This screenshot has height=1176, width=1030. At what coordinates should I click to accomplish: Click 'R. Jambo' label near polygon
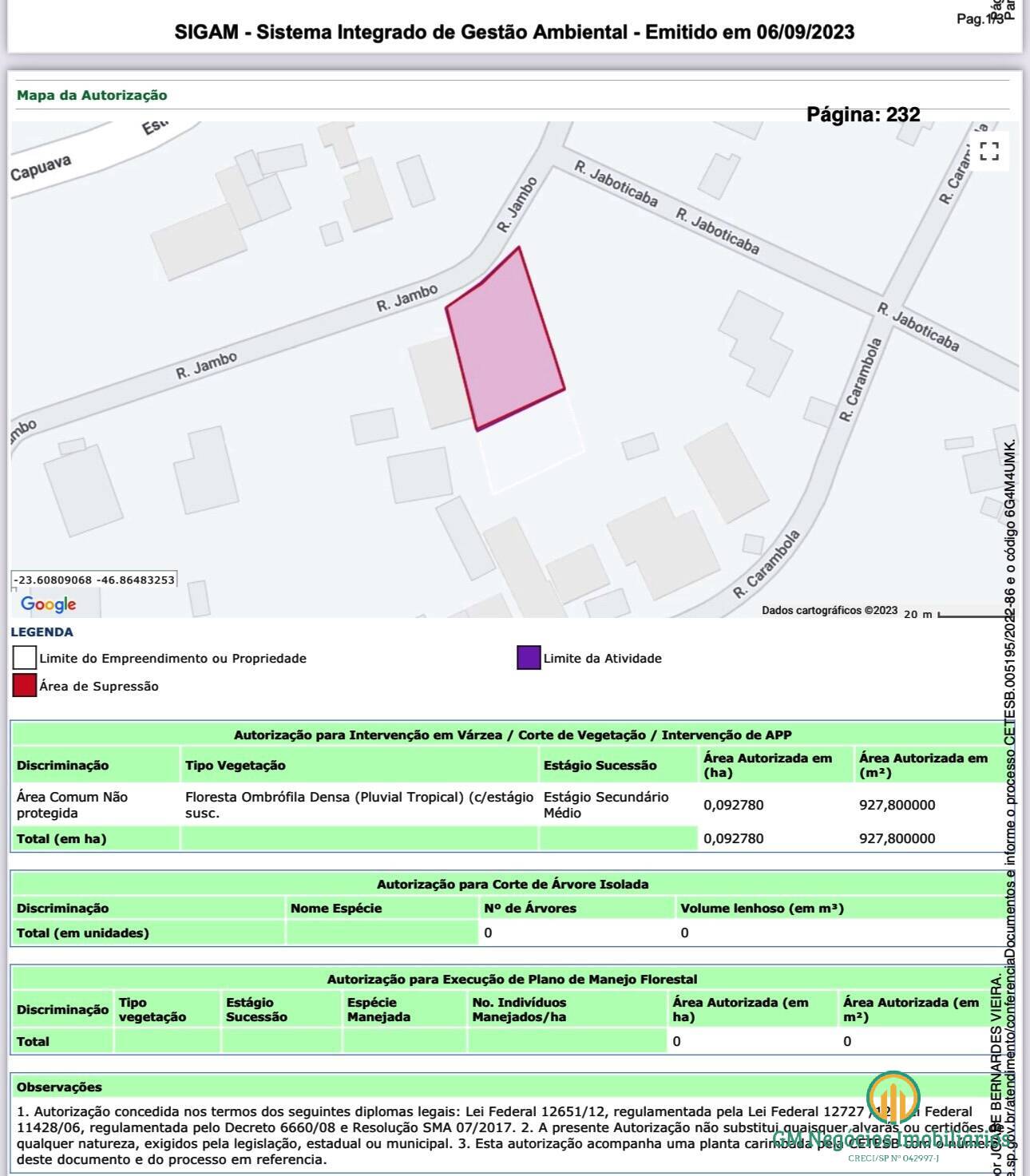[407, 298]
